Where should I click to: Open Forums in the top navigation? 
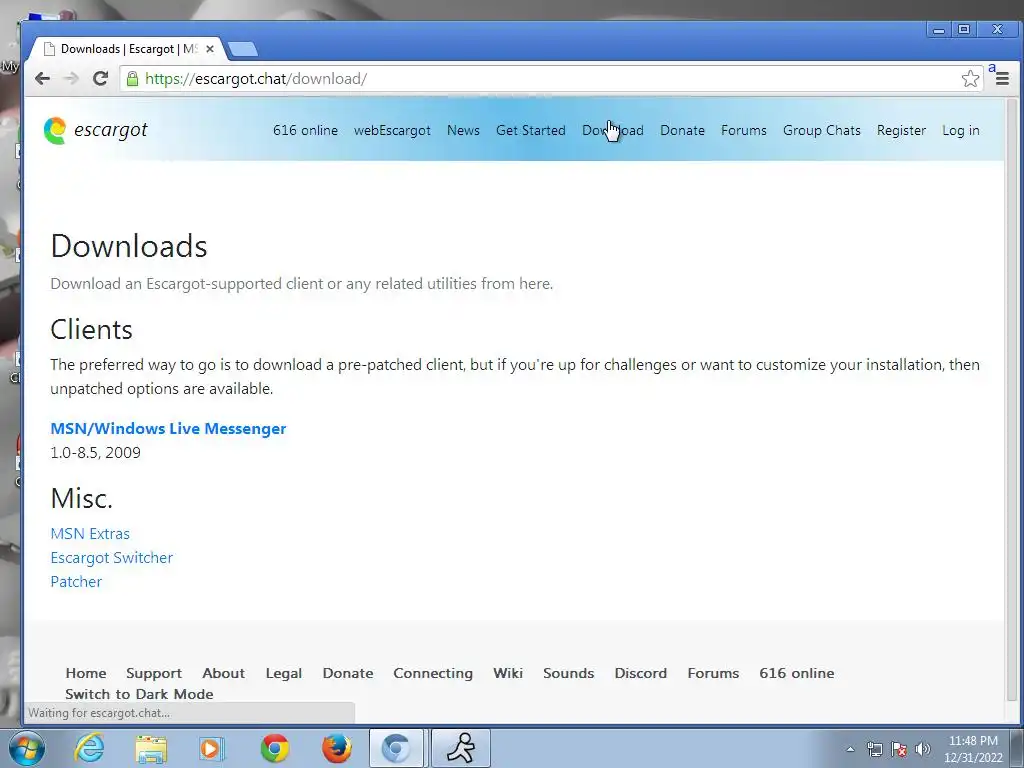(x=744, y=130)
